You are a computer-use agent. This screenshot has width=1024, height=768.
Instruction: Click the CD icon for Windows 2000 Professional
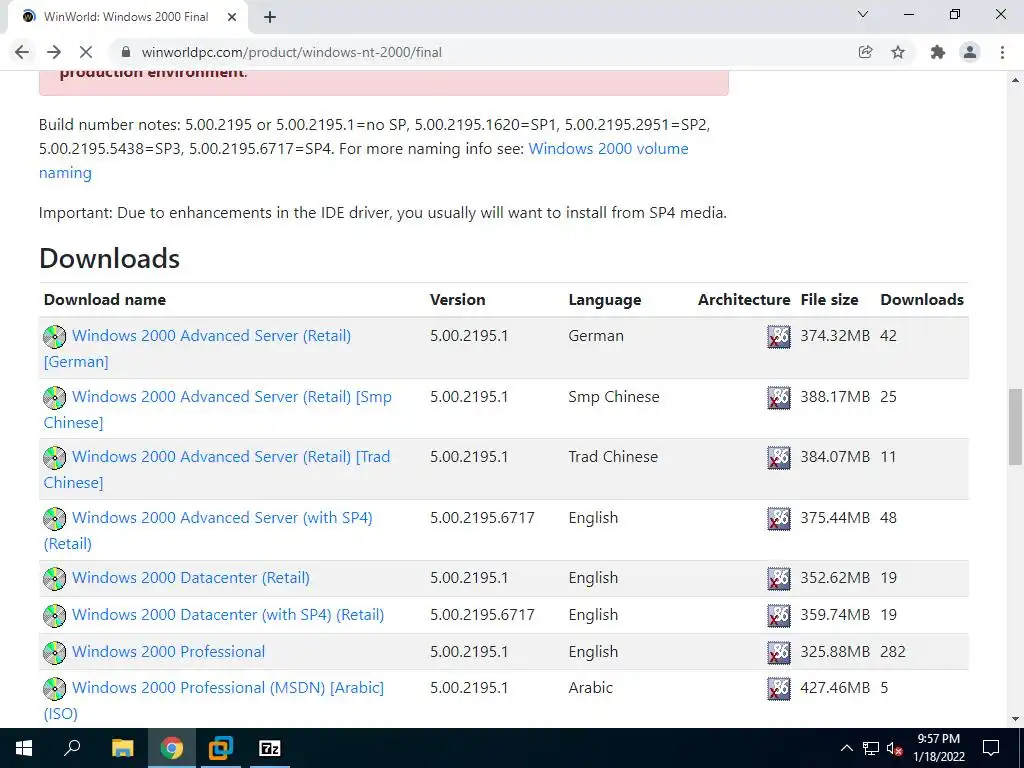point(55,652)
